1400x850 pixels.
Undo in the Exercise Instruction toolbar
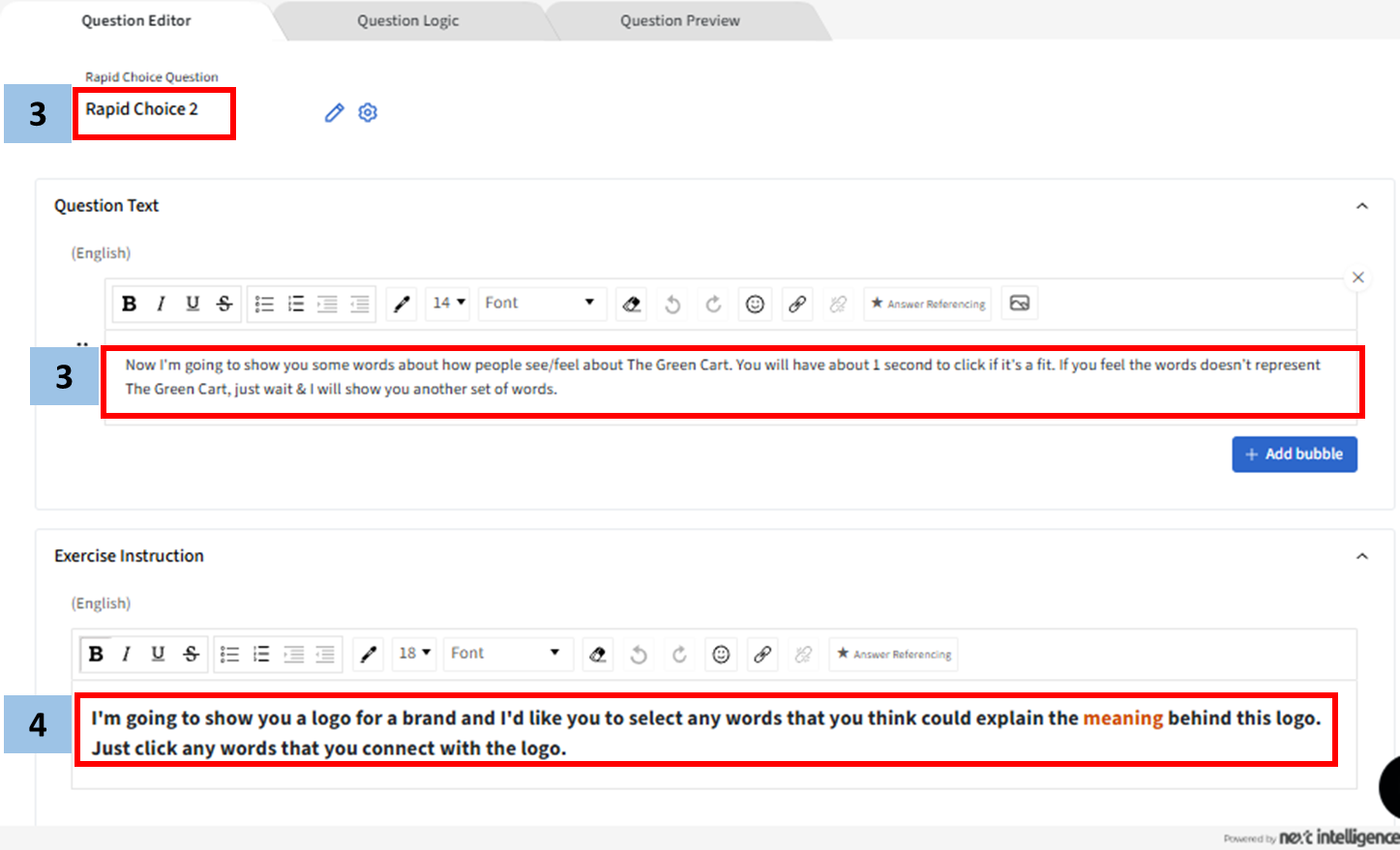tap(639, 655)
